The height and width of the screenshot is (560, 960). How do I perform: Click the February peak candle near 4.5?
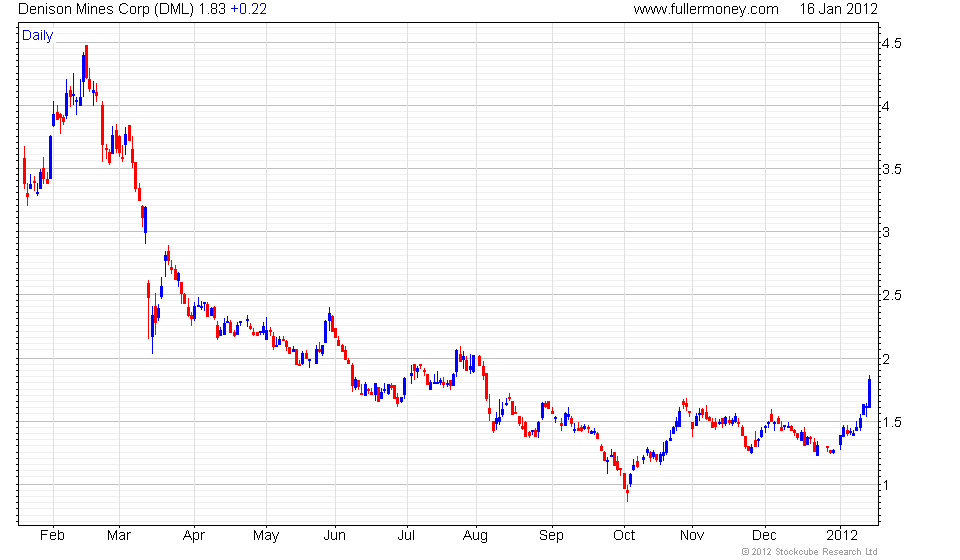point(86,61)
